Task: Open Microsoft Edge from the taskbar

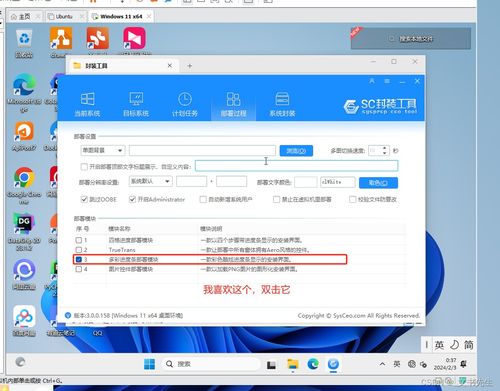Action: point(313,364)
